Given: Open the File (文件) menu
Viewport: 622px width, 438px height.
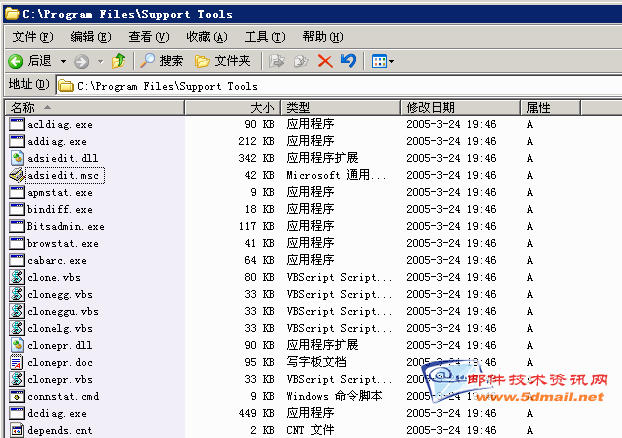Looking at the screenshot, I should click(x=32, y=37).
